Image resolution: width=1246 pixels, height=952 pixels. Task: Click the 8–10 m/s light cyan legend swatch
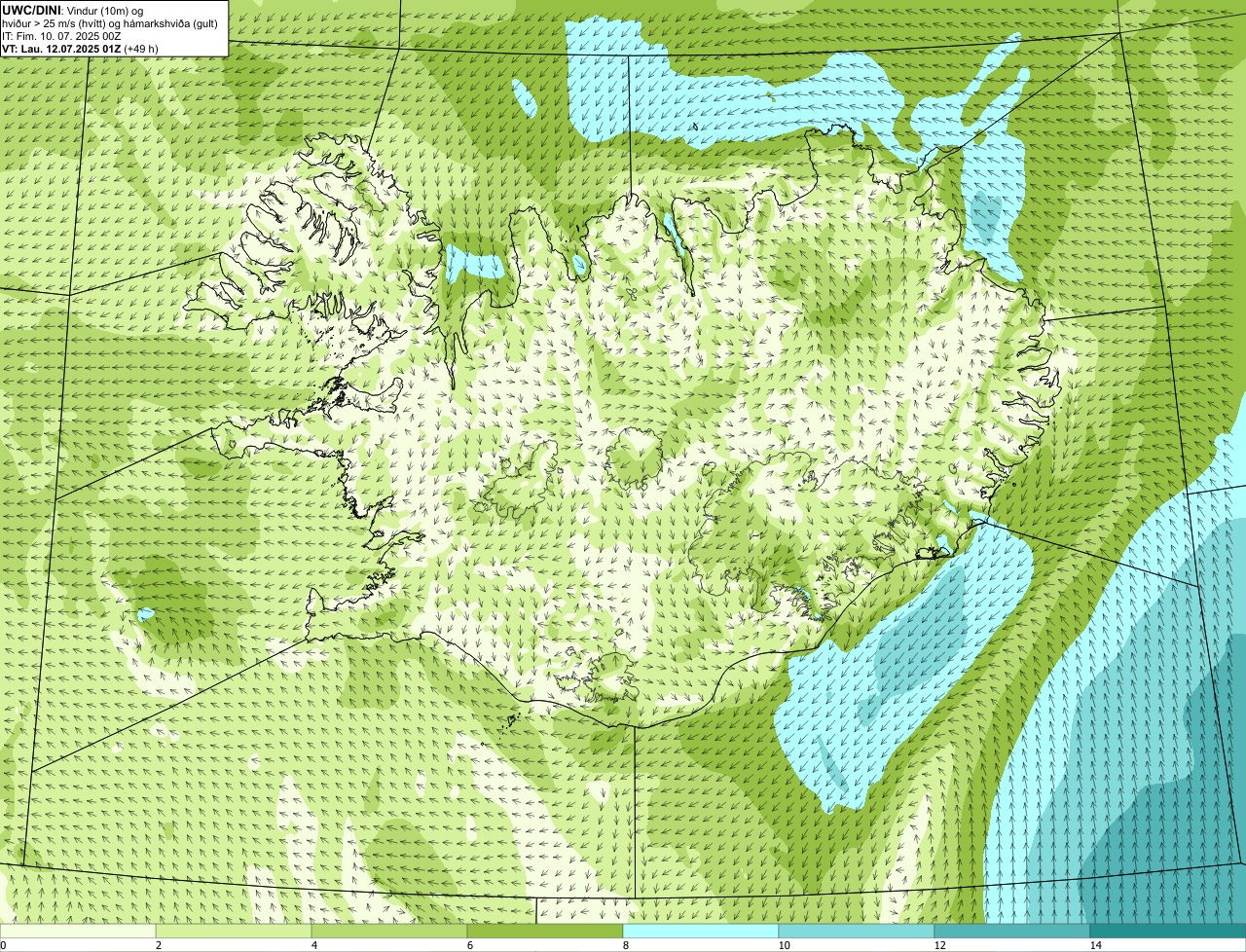pyautogui.click(x=701, y=931)
